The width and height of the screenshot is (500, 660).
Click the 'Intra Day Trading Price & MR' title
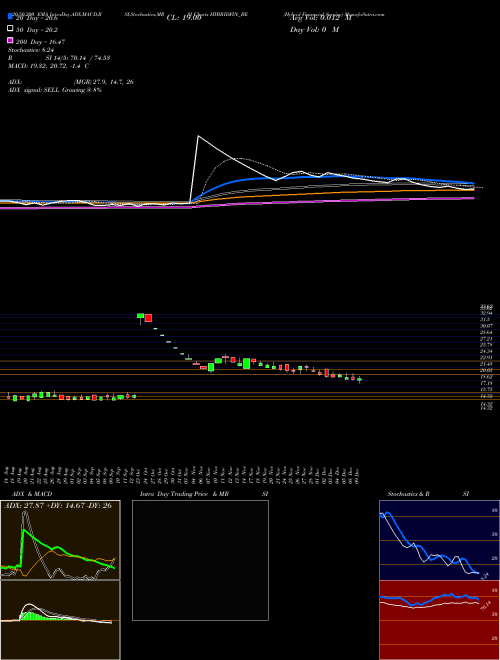[x=185, y=494]
